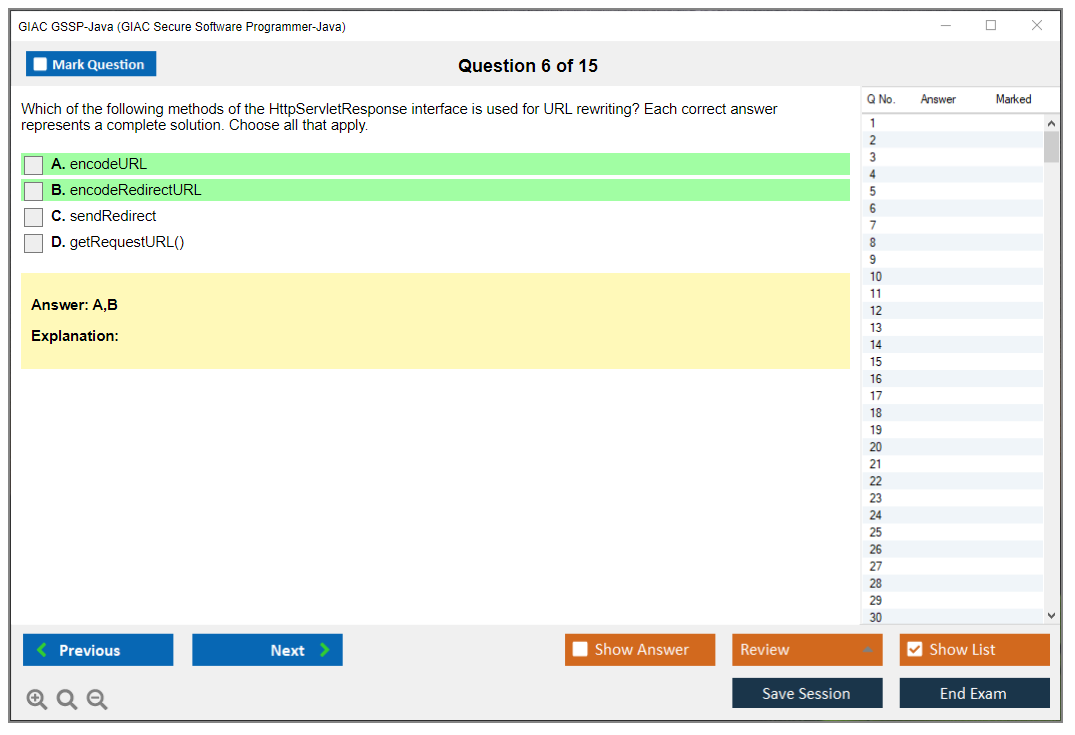Uncheck the Show List option
This screenshot has width=1075, height=735.
tap(914, 650)
